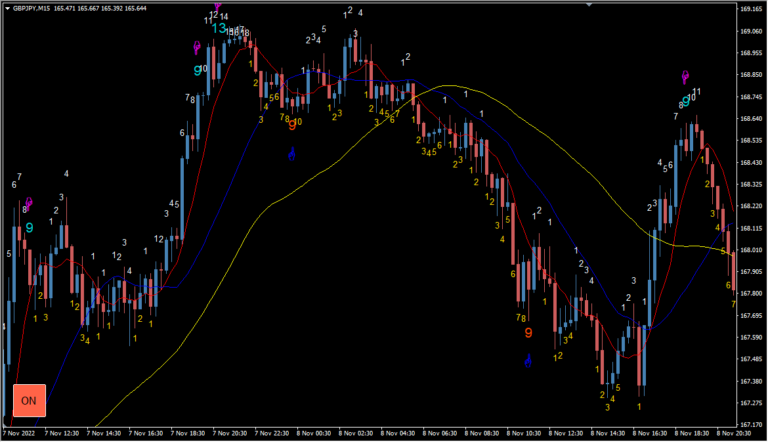Select the magenta arrow left of candle 10
This screenshot has height=442, width=768.
197,48
